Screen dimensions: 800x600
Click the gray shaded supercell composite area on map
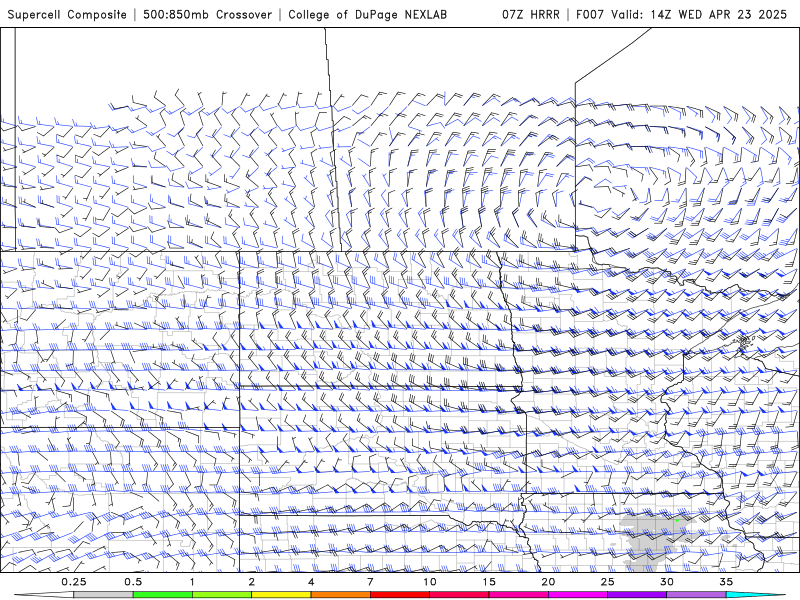pyautogui.click(x=651, y=541)
